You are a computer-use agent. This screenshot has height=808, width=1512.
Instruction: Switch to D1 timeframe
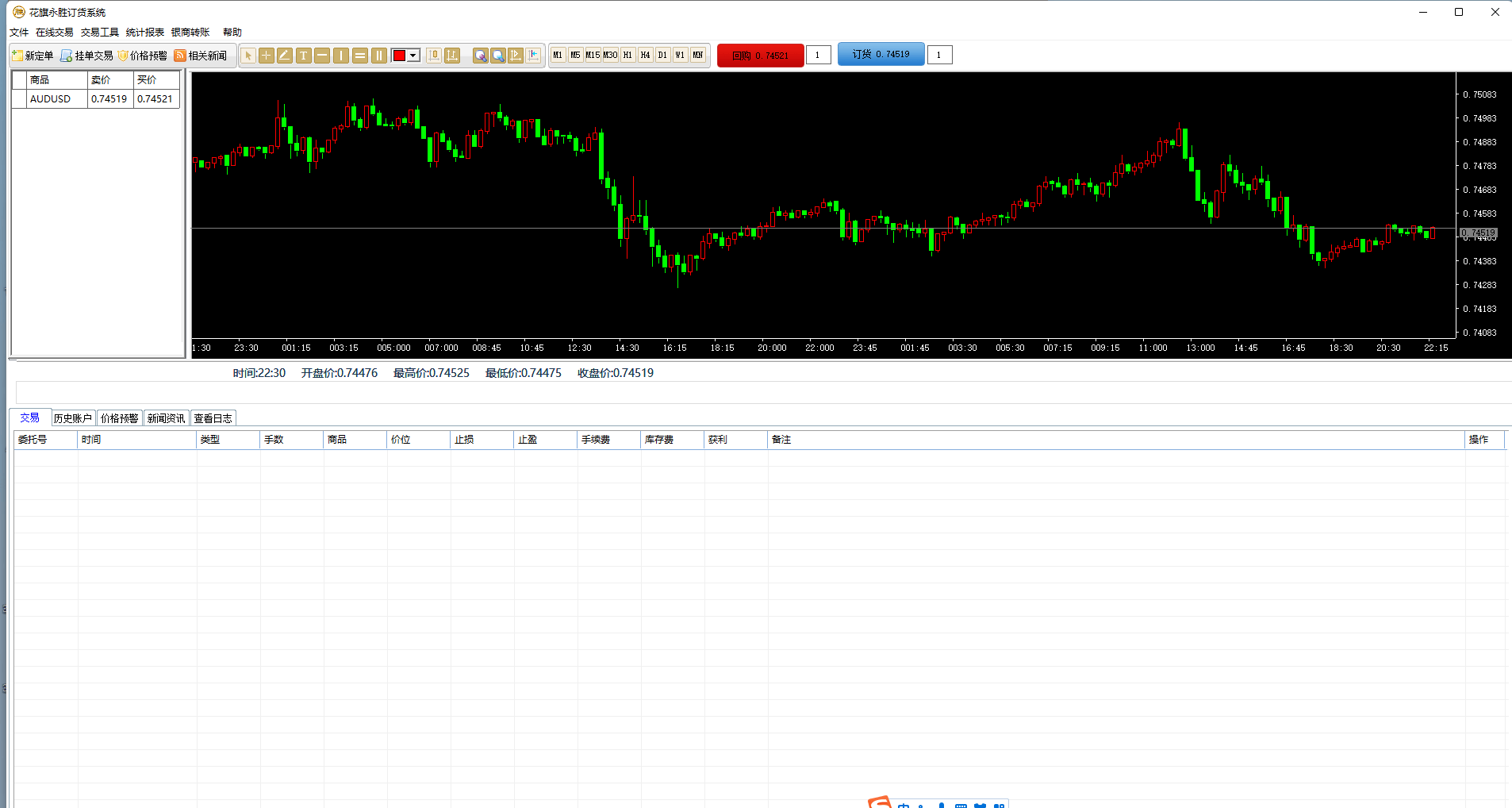[662, 55]
